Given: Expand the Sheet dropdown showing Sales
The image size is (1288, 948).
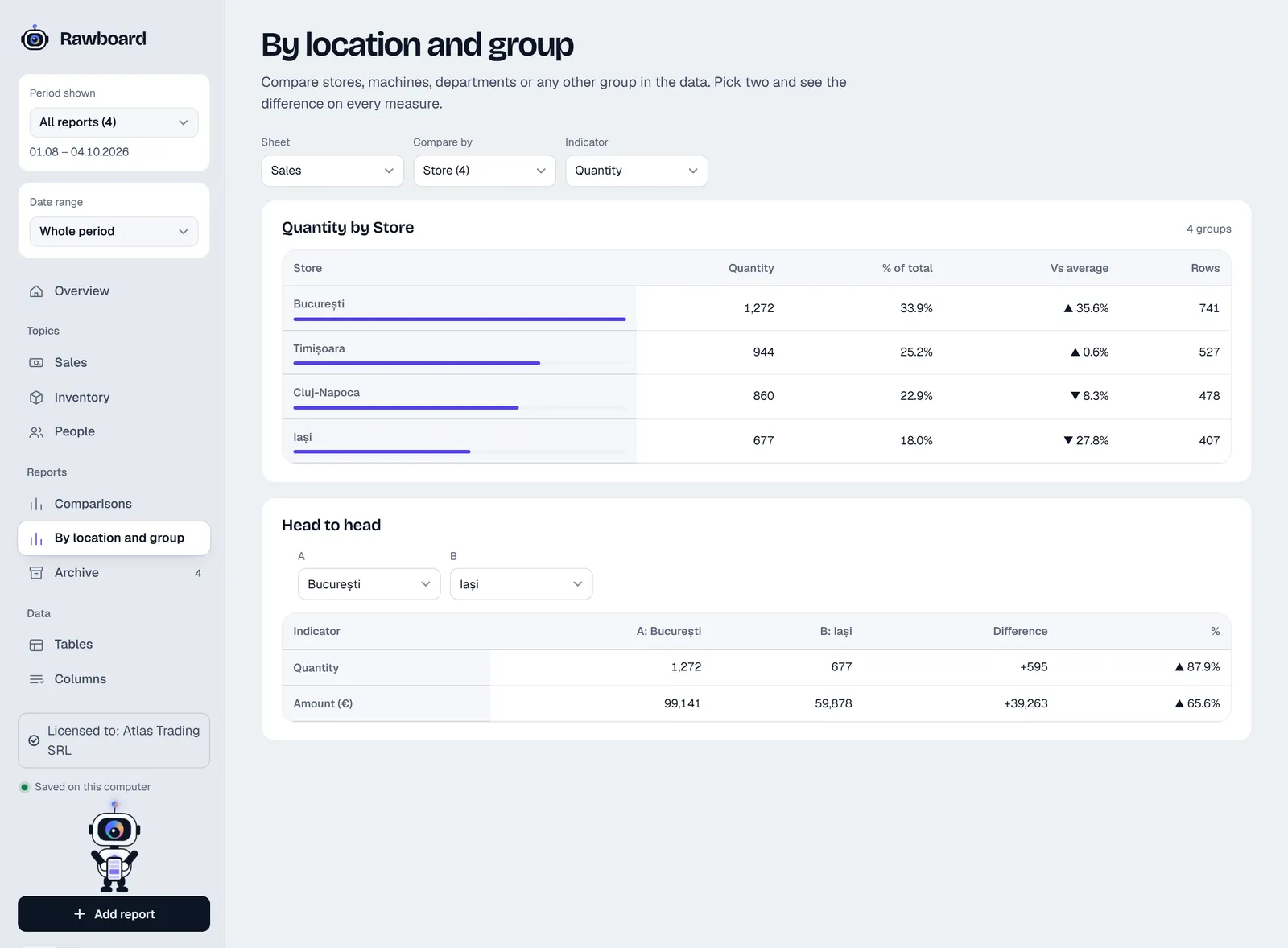Looking at the screenshot, I should (x=332, y=171).
